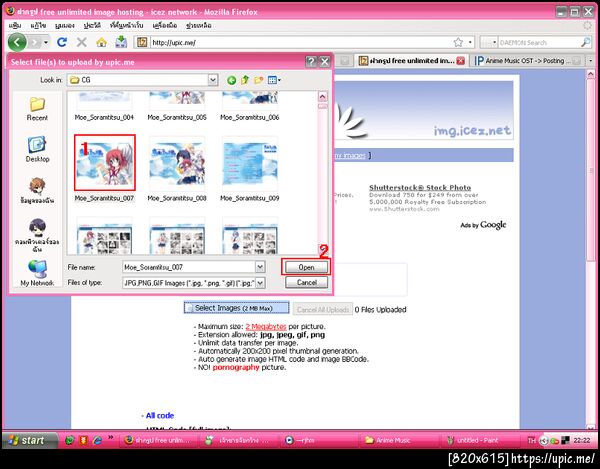Create new folder icon in dialog
The height and width of the screenshot is (469, 600).
(x=259, y=80)
